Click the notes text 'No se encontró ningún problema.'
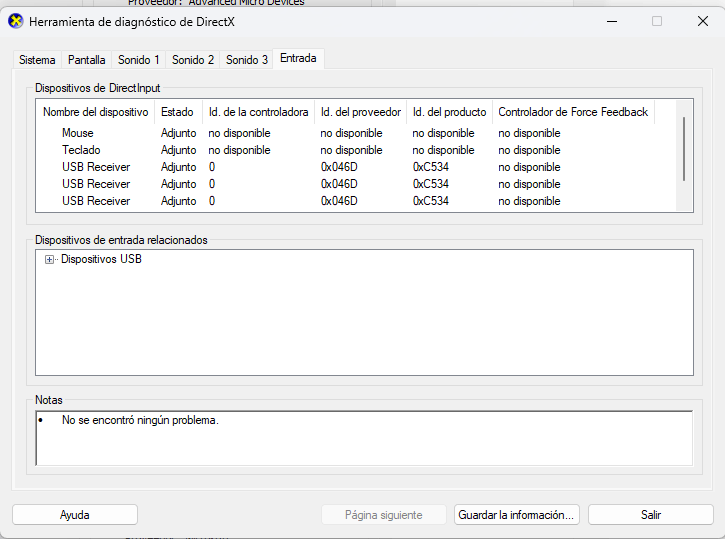The height and width of the screenshot is (539, 725). tap(140, 420)
